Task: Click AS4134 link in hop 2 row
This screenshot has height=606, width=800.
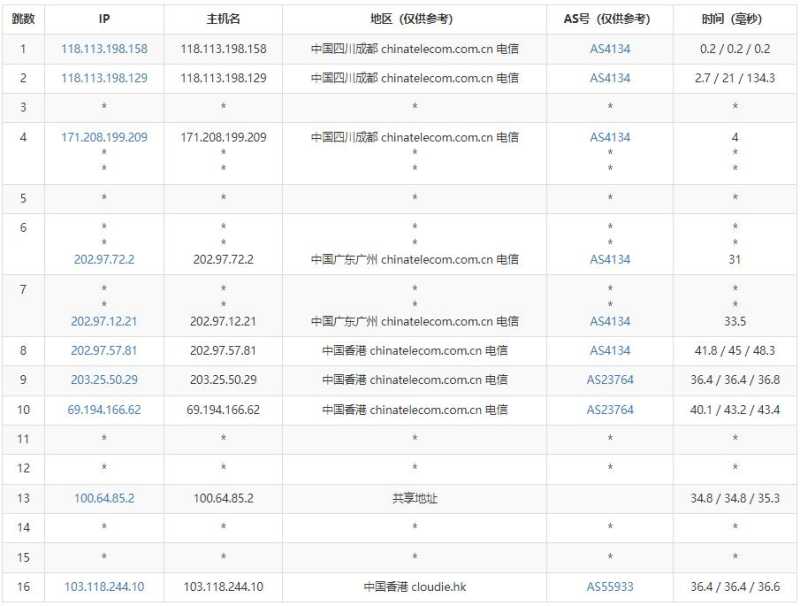Action: click(610, 78)
